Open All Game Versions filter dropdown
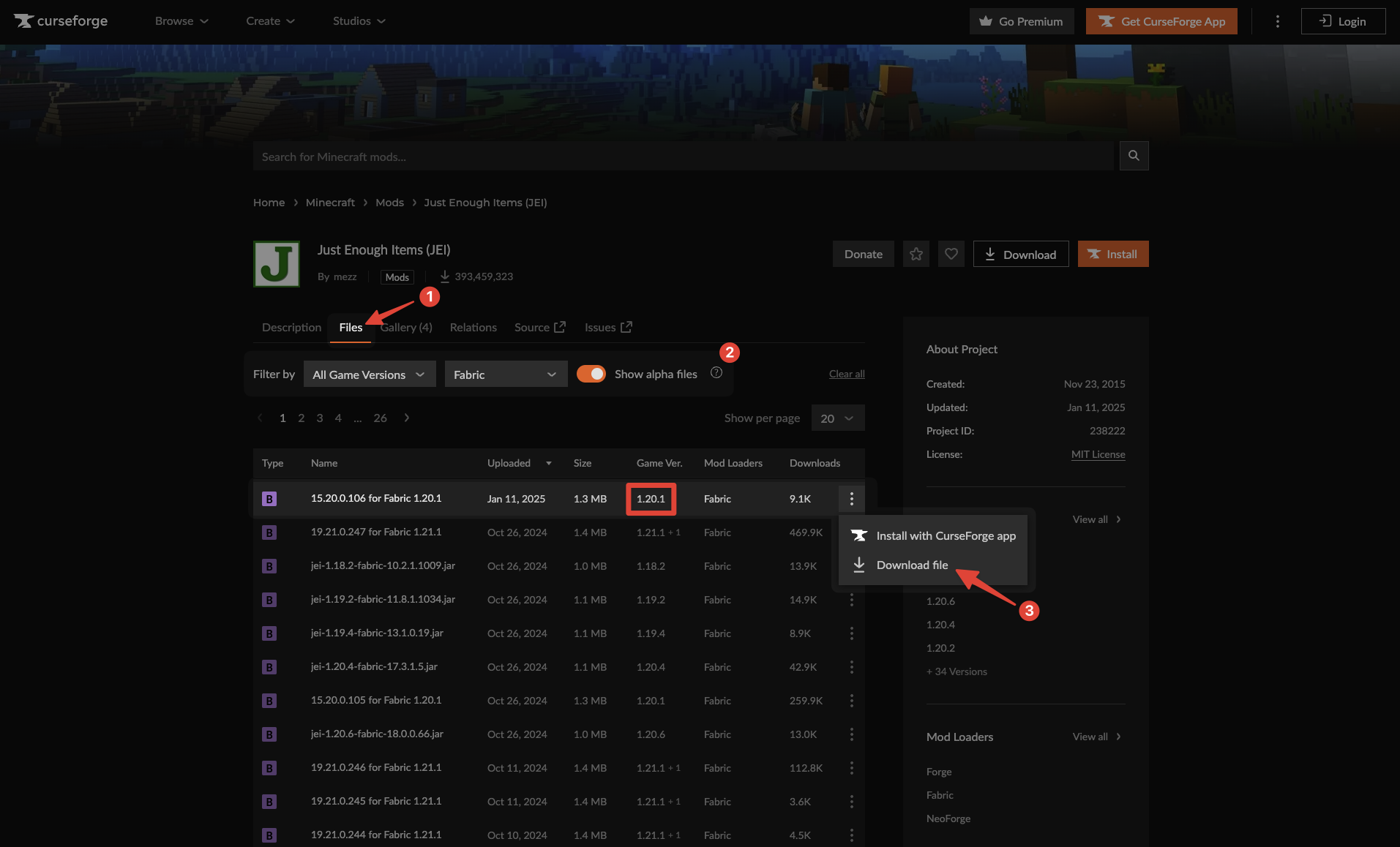 click(370, 374)
